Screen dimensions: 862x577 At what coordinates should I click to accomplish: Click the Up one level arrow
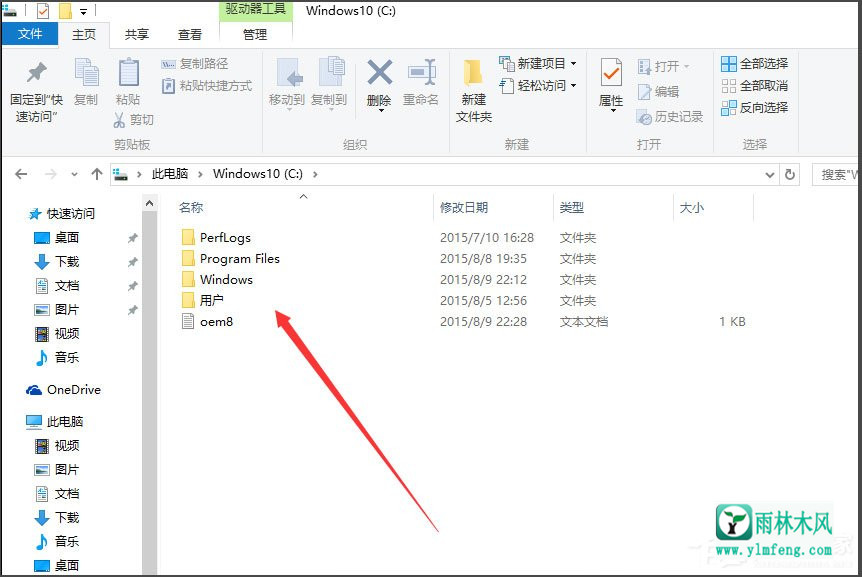click(x=97, y=174)
